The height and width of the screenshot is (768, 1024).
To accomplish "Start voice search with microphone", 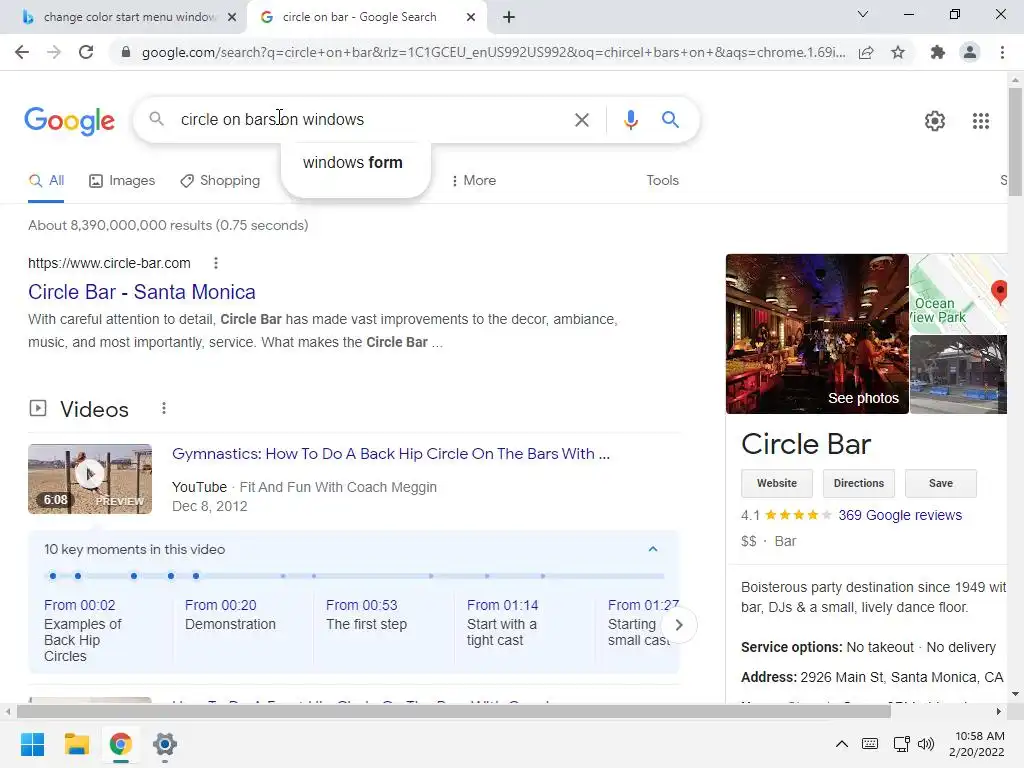I will pos(630,120).
